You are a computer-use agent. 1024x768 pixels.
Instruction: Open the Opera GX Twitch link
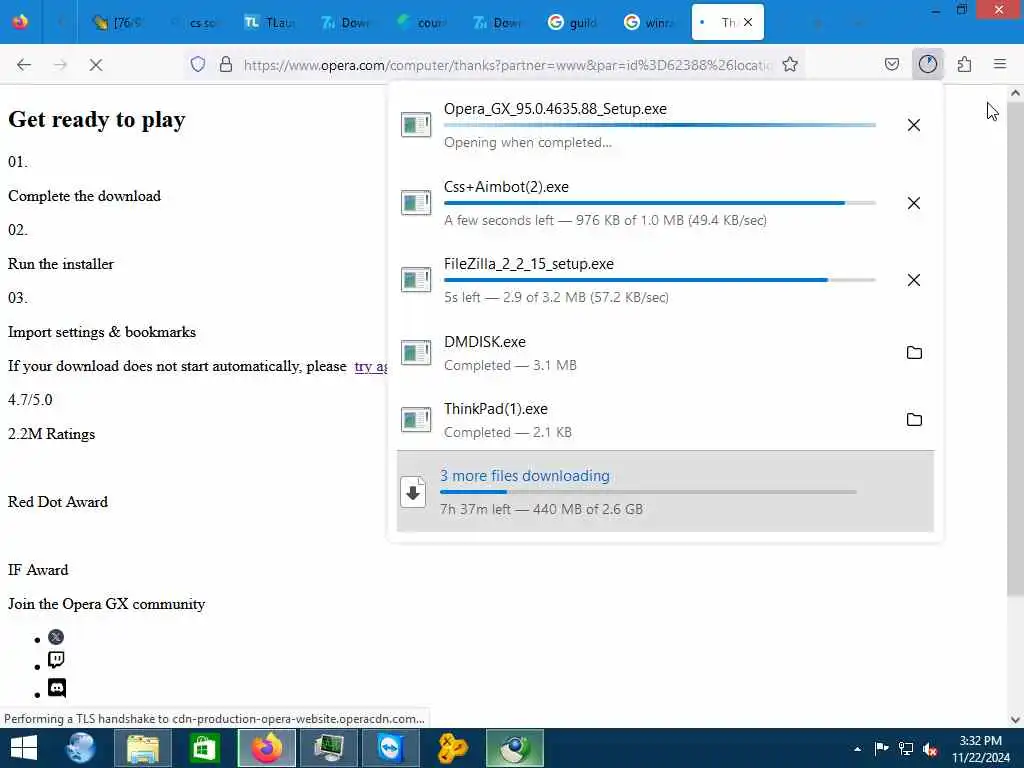tap(56, 660)
